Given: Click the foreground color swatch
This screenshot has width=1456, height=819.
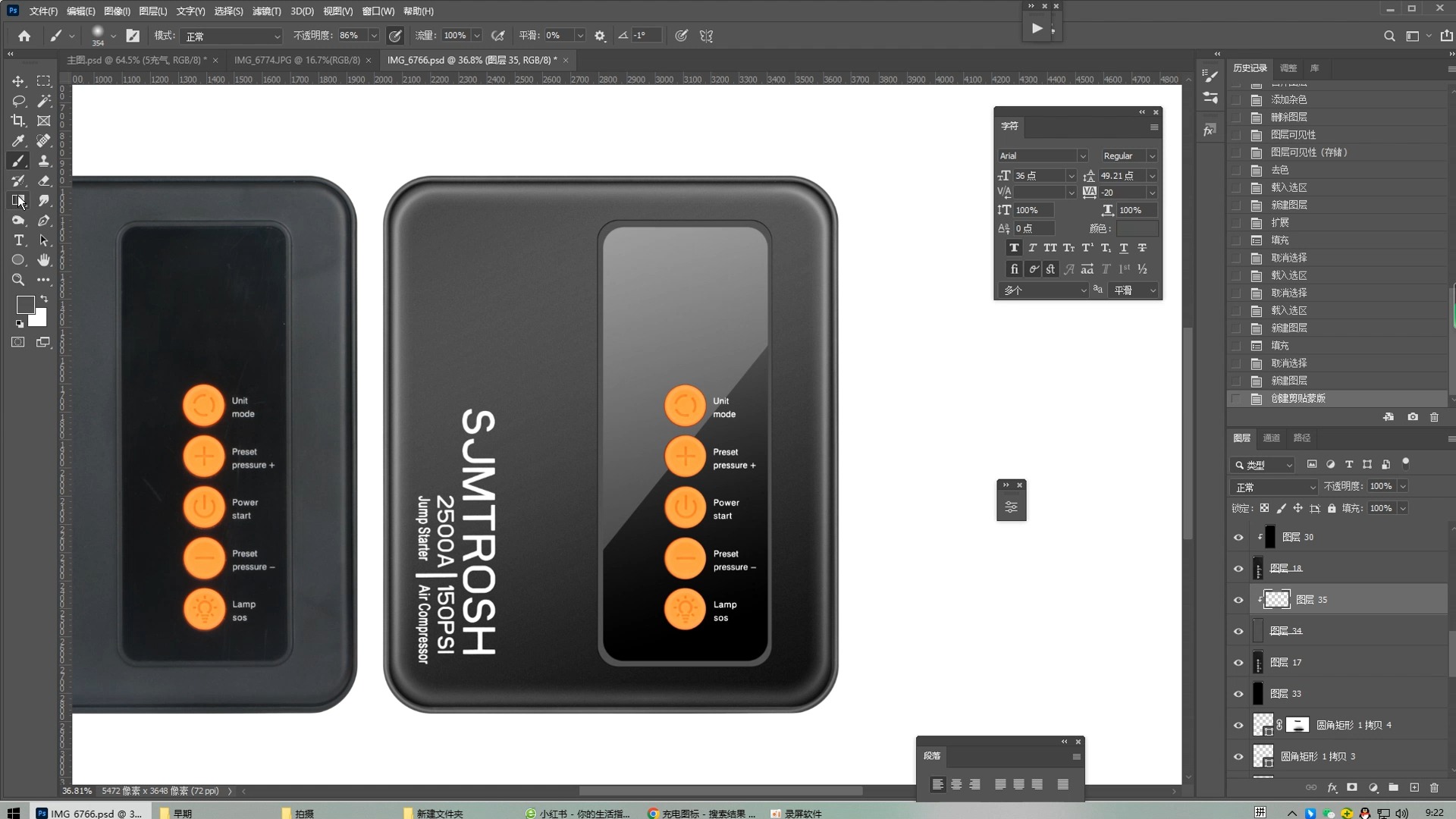Looking at the screenshot, I should pyautogui.click(x=25, y=304).
